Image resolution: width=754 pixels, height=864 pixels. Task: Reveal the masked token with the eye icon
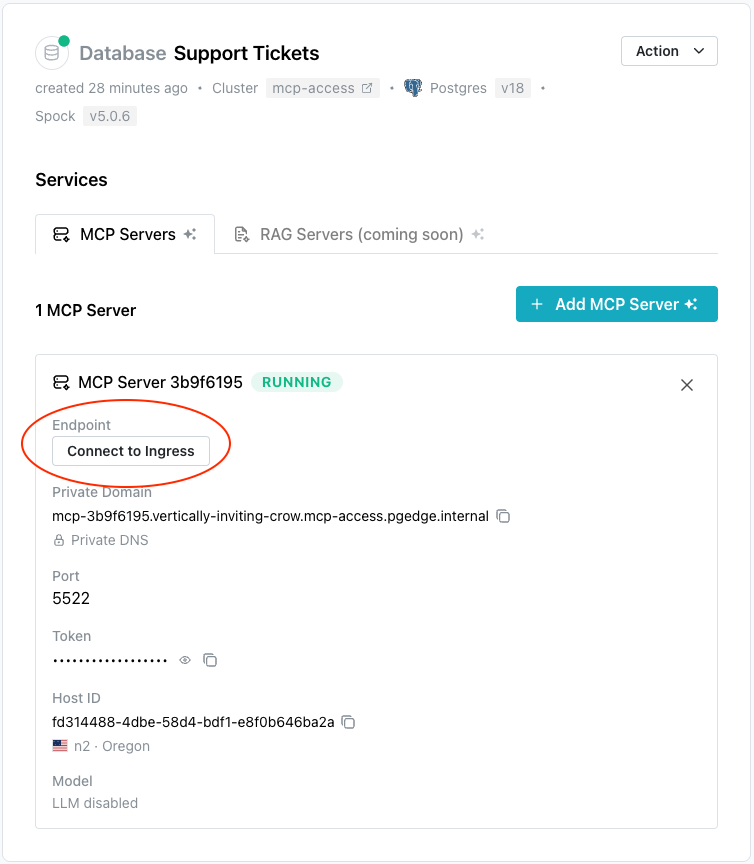(x=184, y=659)
